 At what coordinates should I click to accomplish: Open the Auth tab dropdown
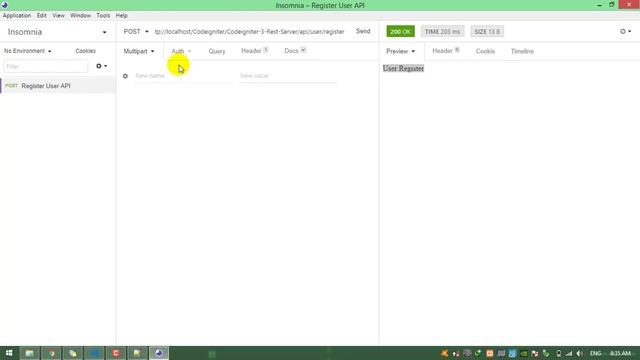point(181,51)
